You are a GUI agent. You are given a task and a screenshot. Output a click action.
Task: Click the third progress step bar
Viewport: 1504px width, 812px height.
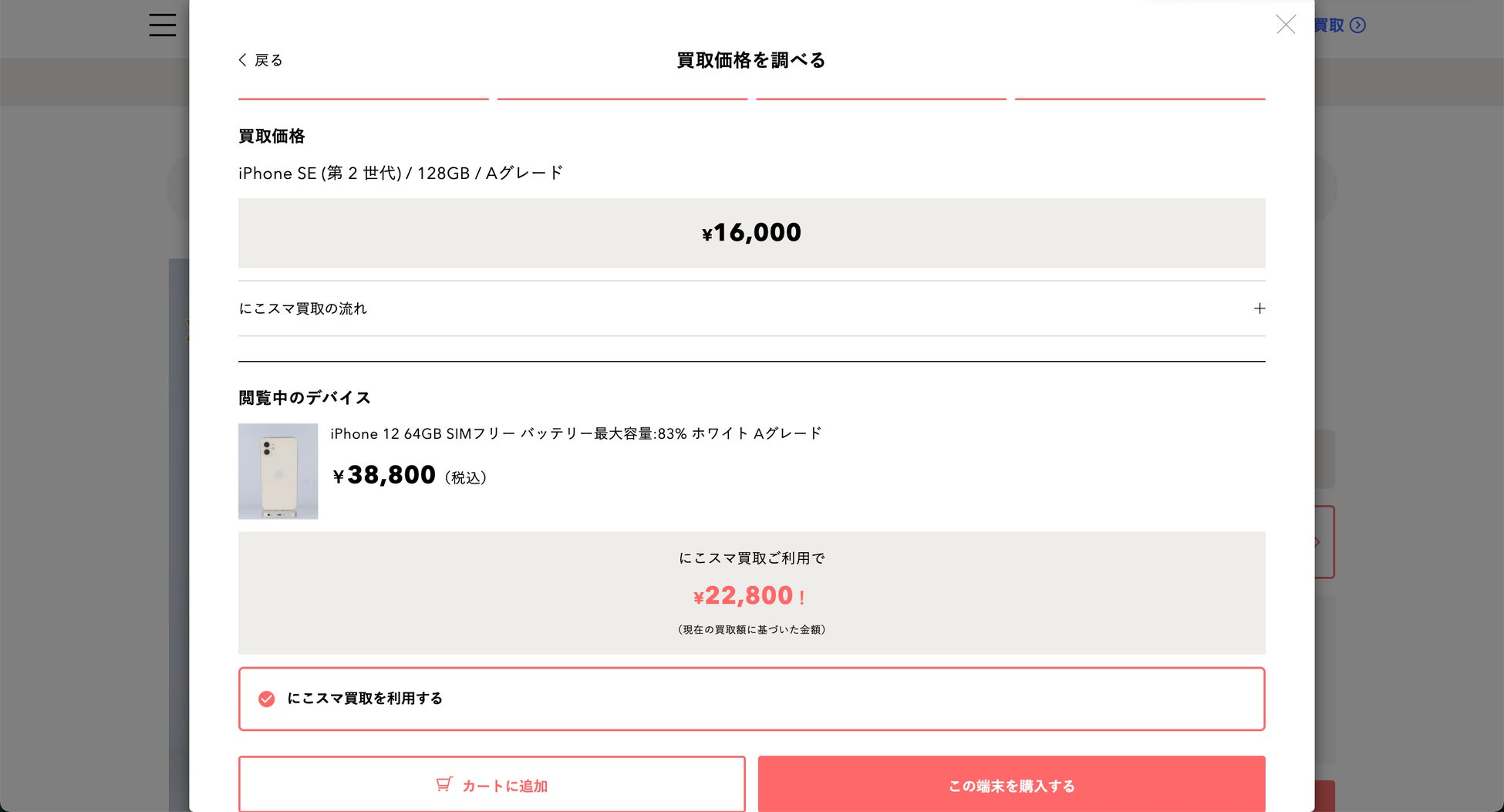tap(881, 99)
